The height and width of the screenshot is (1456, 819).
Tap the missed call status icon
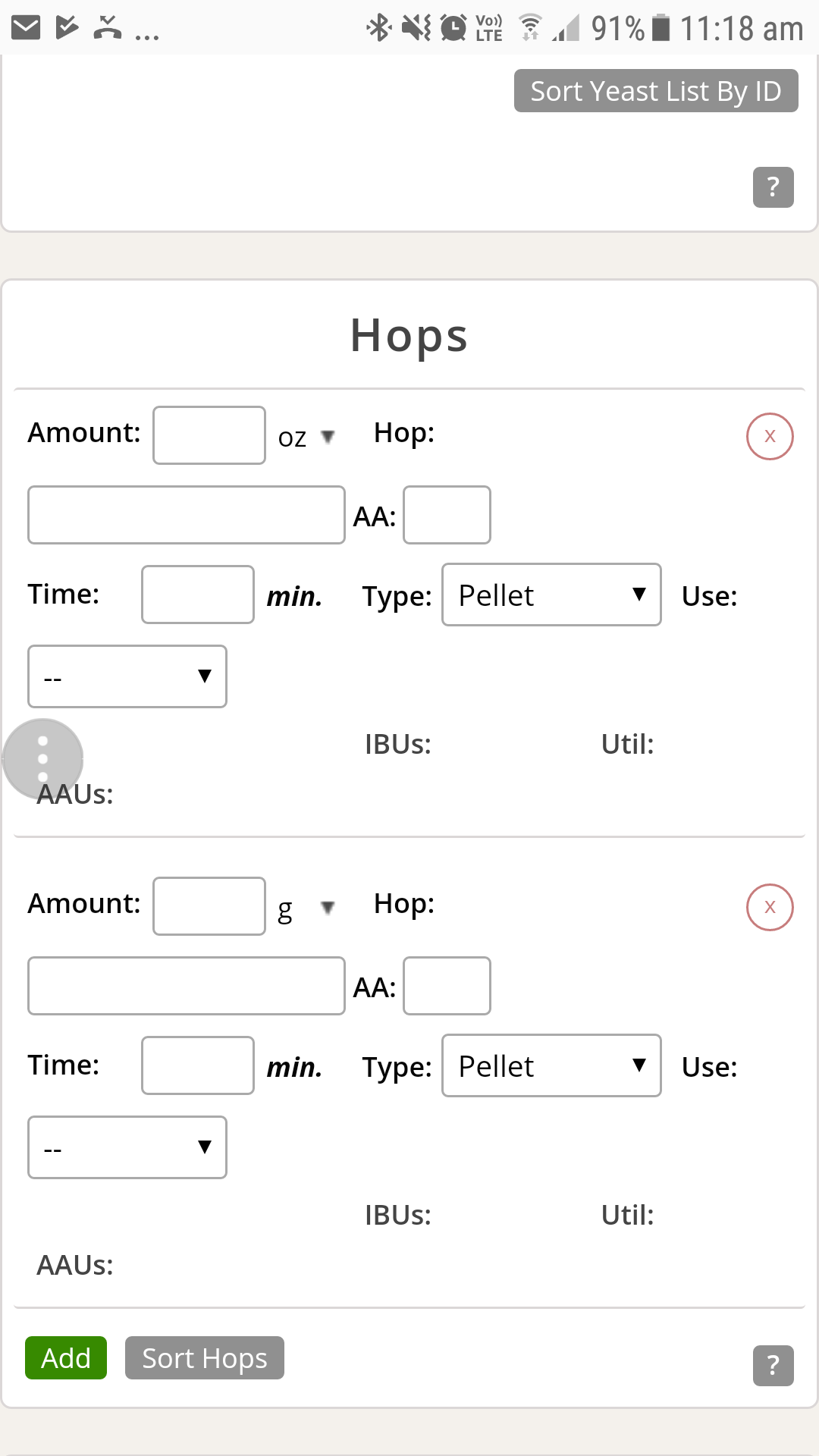tap(107, 27)
